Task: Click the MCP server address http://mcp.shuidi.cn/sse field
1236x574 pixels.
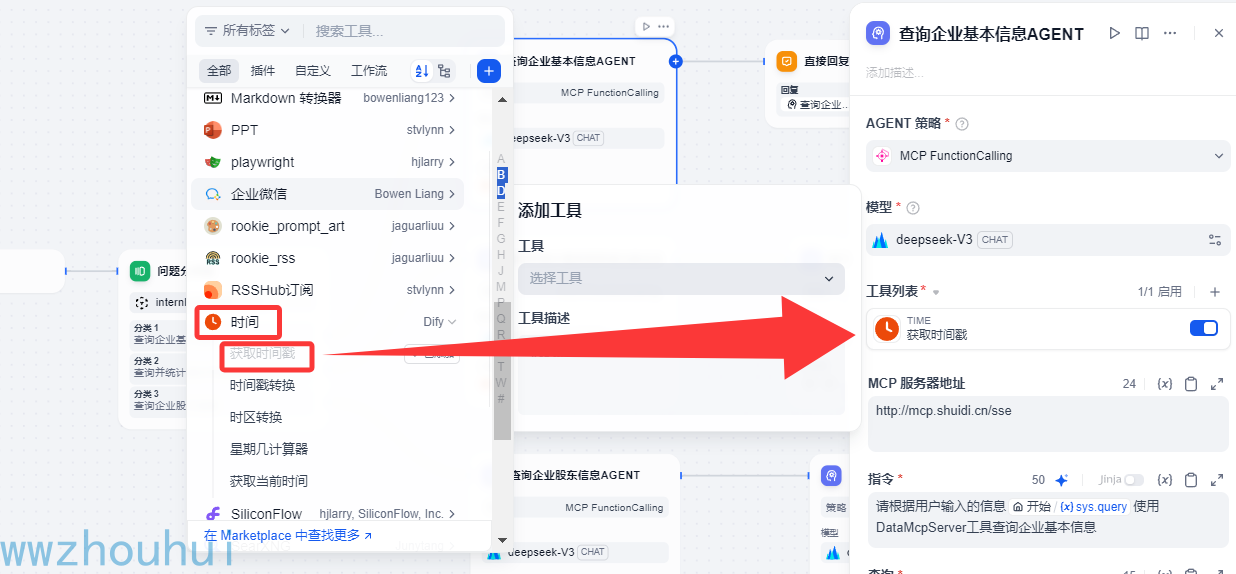Action: coord(1048,423)
